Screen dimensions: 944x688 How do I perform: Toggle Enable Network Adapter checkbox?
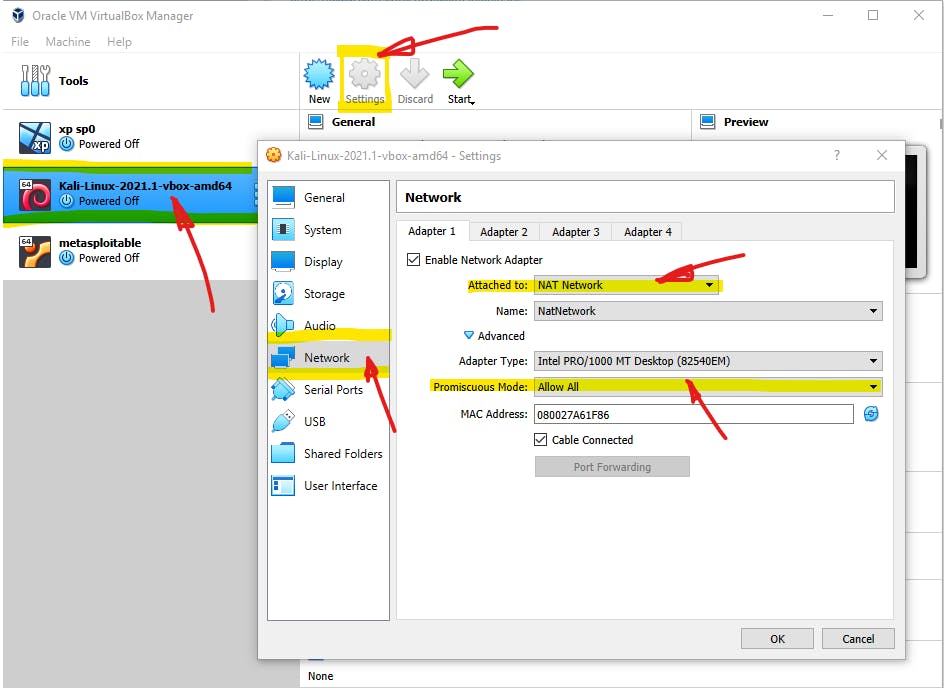tap(414, 259)
